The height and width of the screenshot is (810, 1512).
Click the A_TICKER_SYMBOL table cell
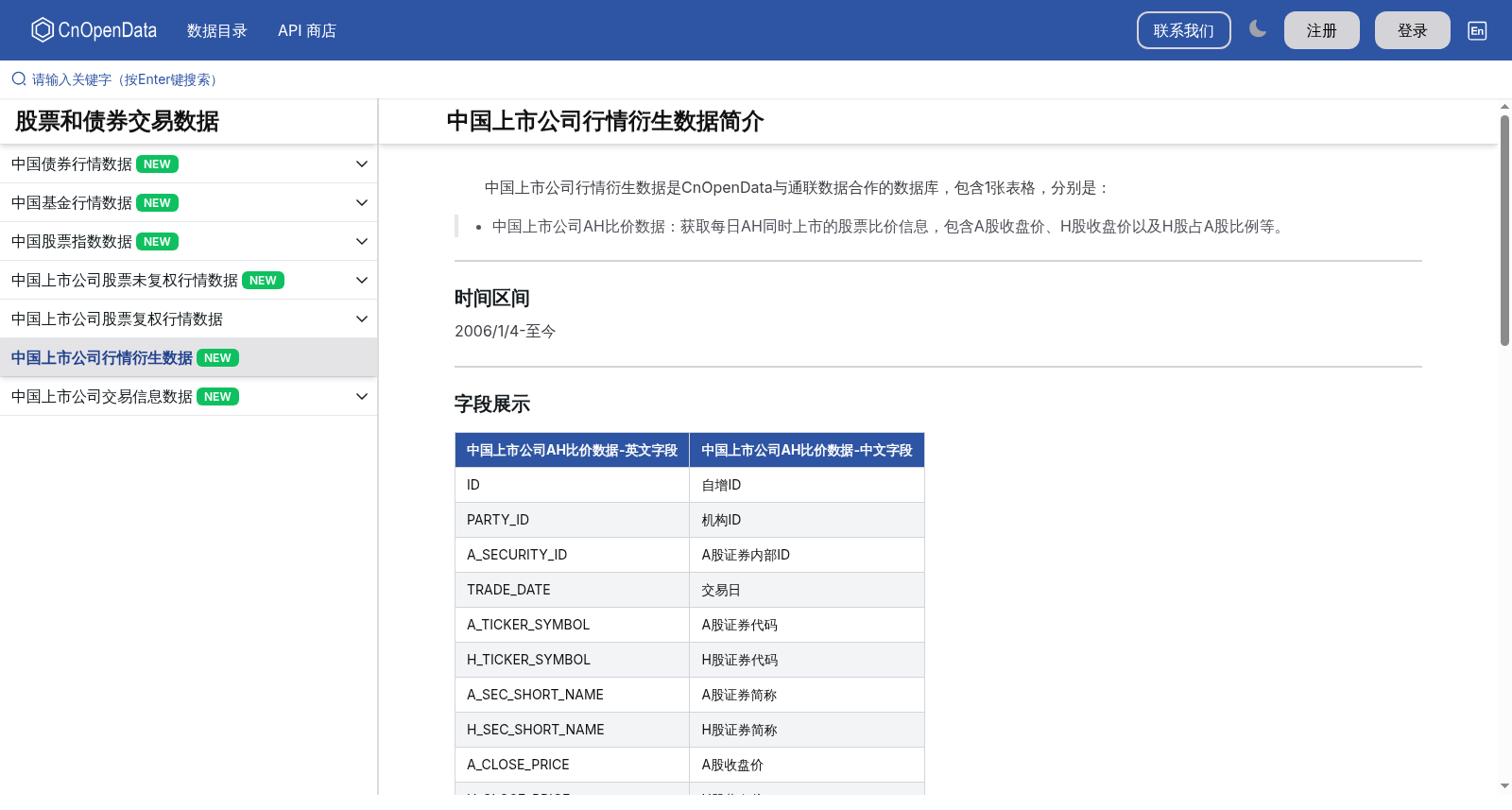pyautogui.click(x=572, y=625)
